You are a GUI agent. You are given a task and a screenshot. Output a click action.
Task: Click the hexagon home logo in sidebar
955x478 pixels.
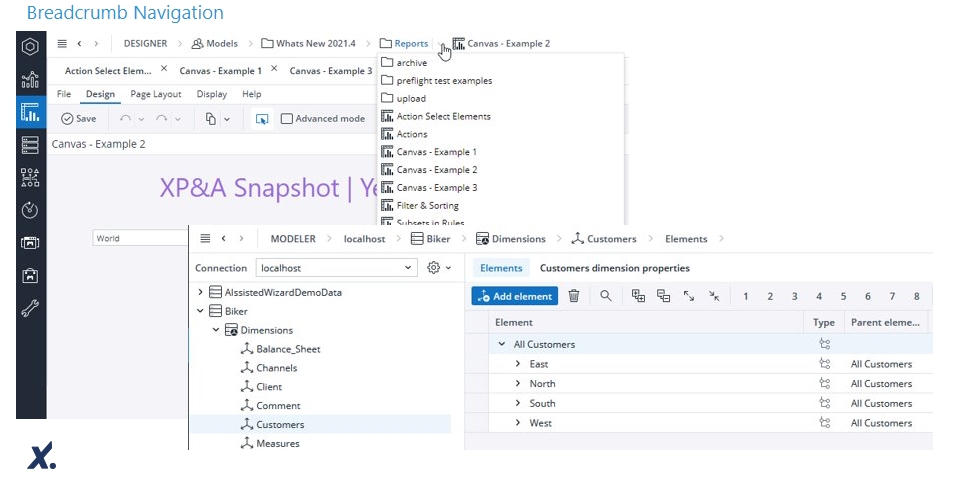tap(30, 46)
